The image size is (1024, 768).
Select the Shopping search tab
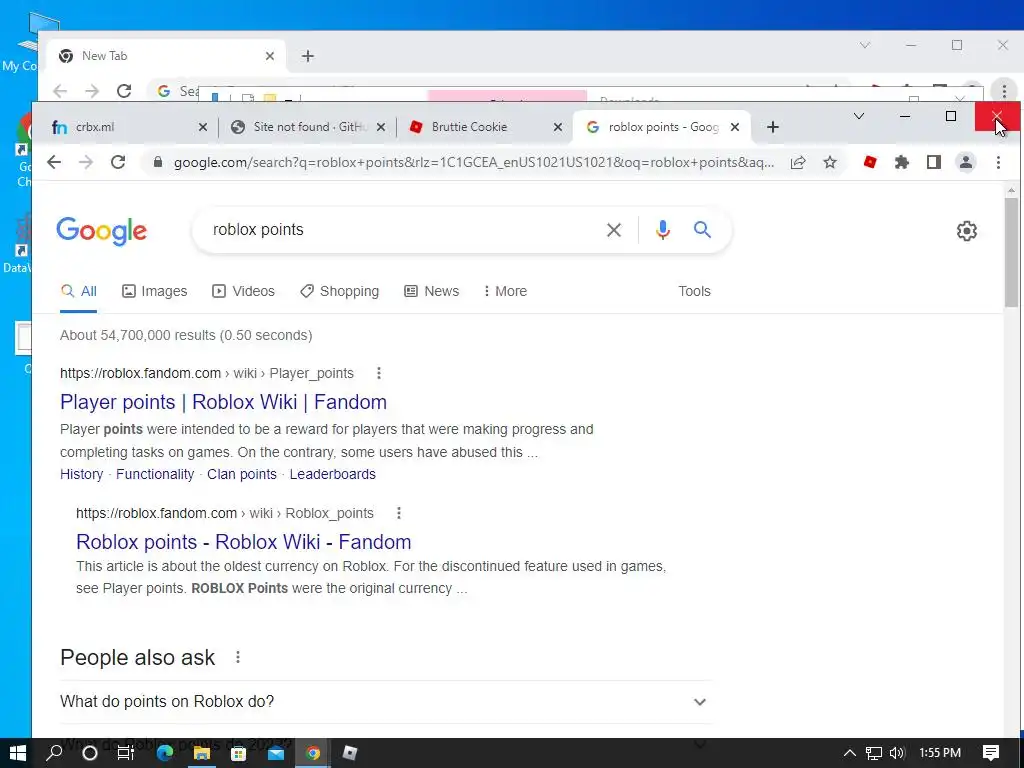[x=340, y=291]
